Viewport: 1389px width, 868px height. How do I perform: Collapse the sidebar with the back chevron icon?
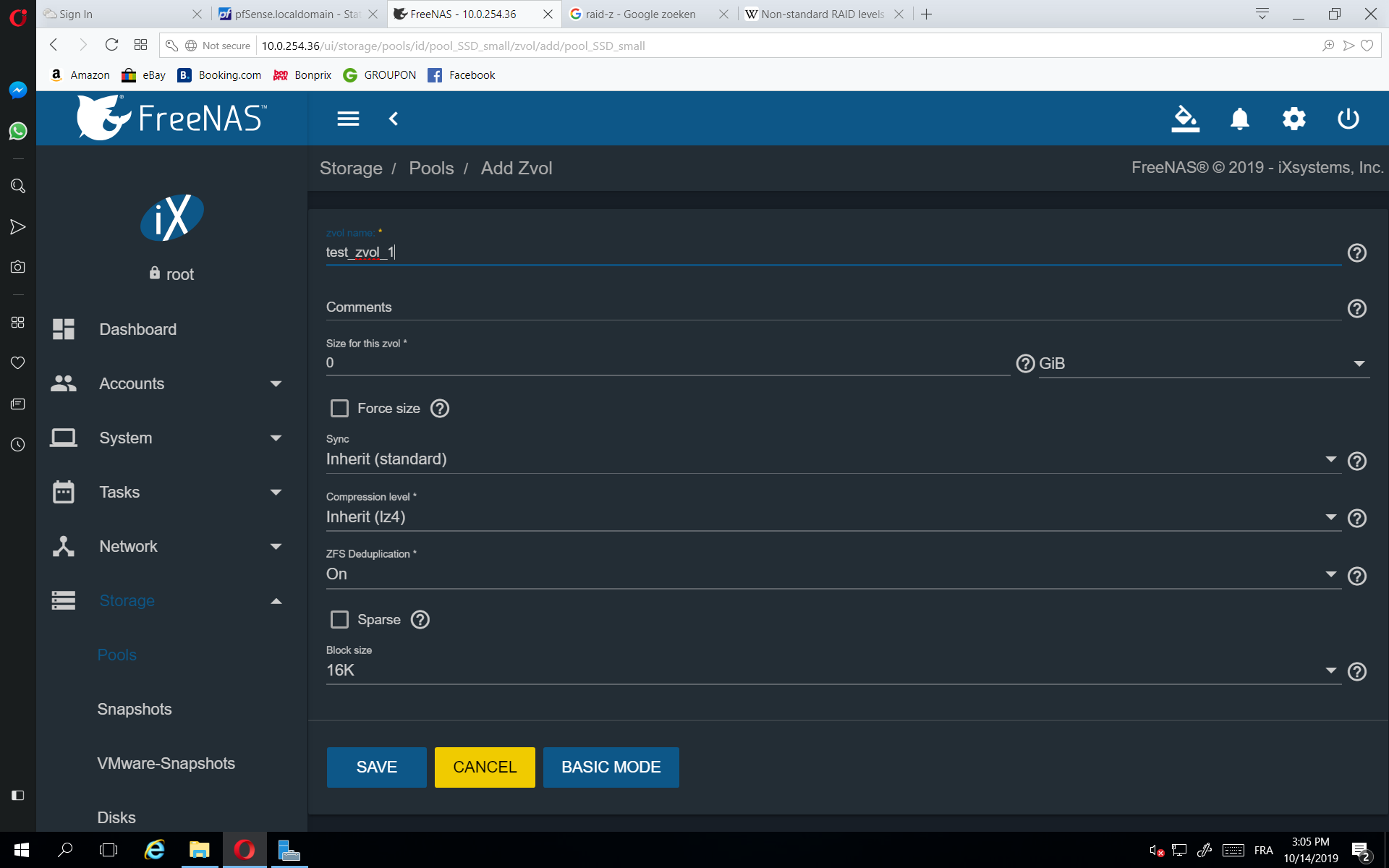coord(394,119)
